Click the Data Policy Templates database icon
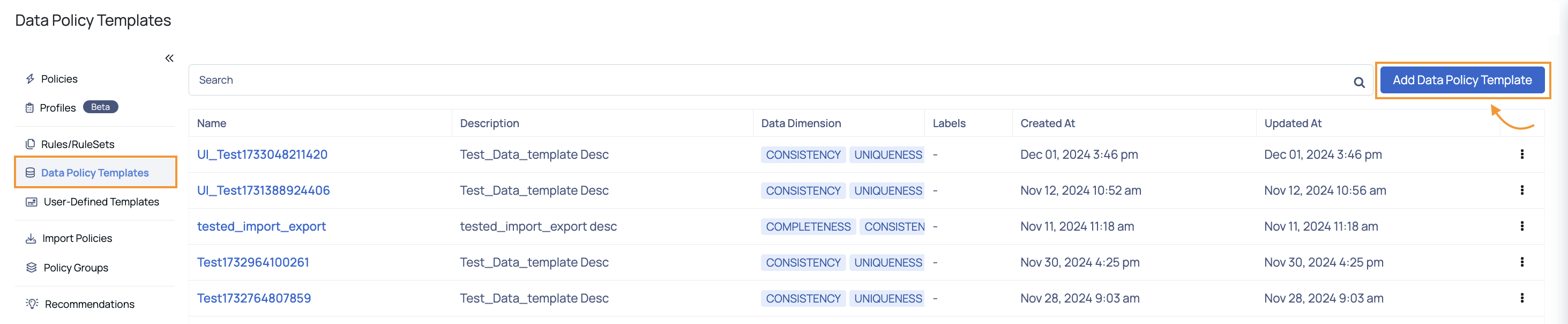This screenshot has width=1568, height=324. click(30, 173)
